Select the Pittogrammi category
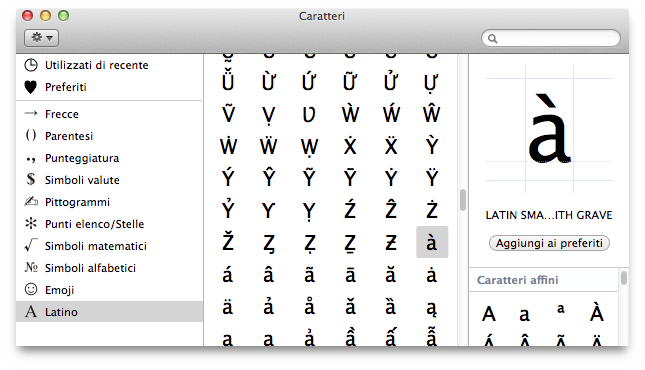The image size is (645, 370). point(109,202)
